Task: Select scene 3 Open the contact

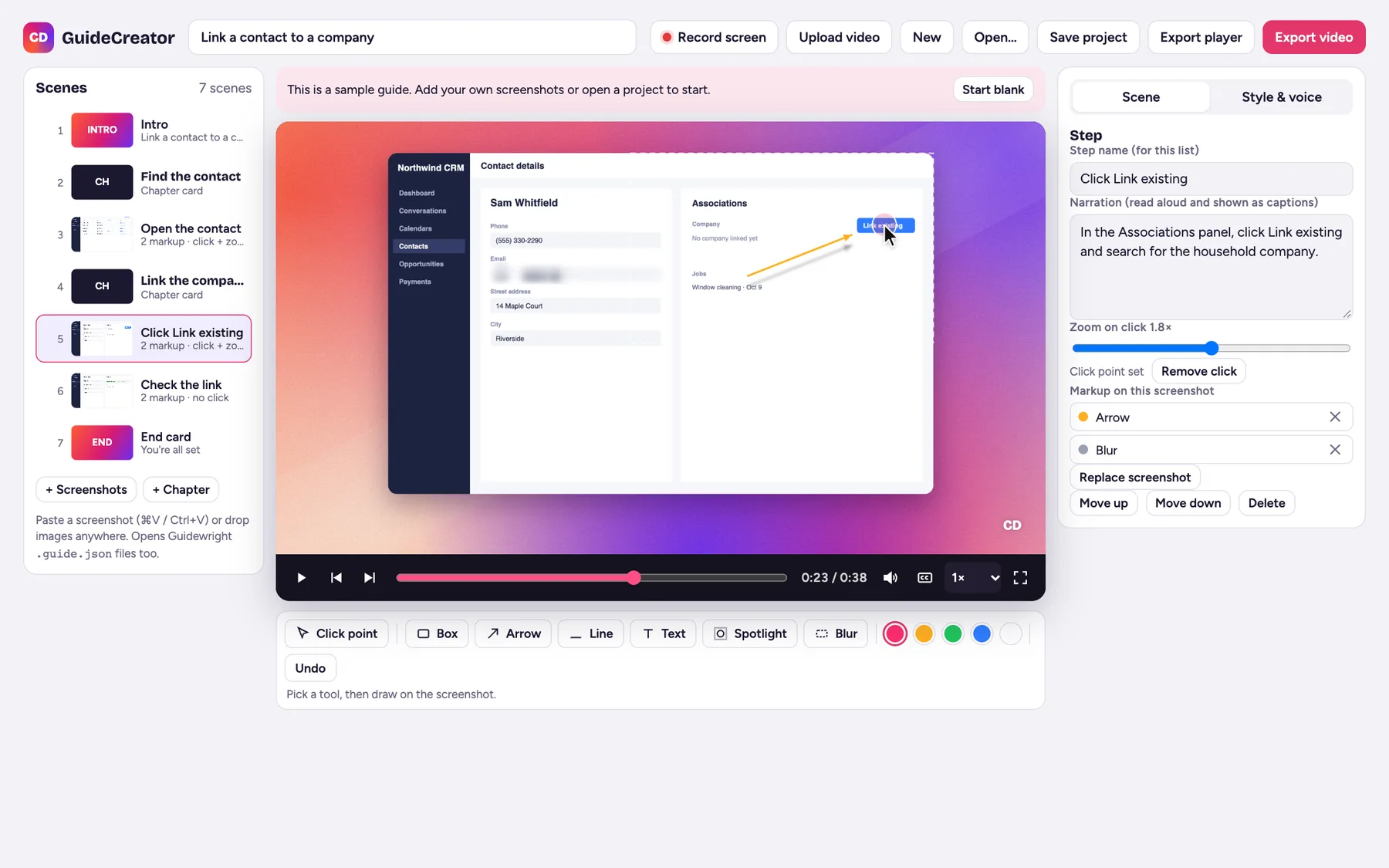Action: pos(144,235)
